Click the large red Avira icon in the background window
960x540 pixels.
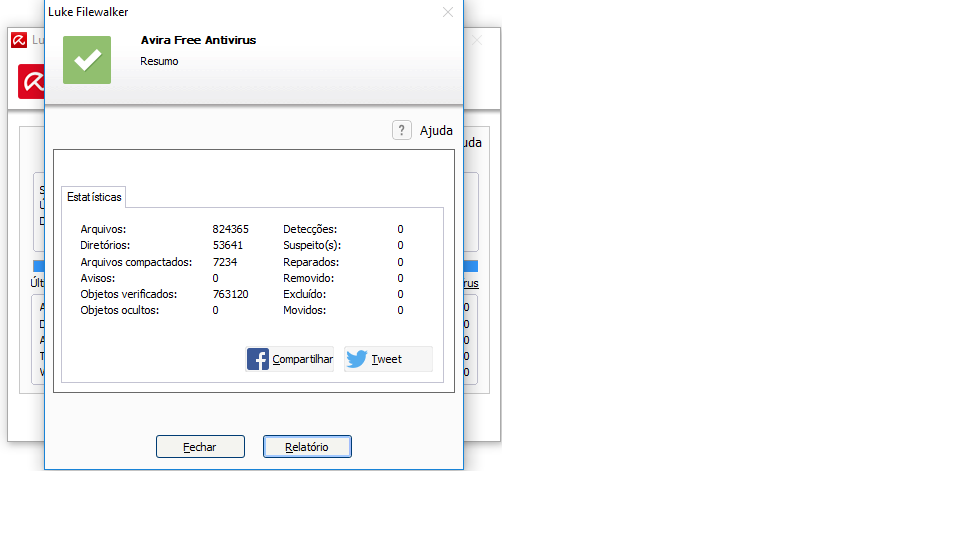(x=31, y=81)
